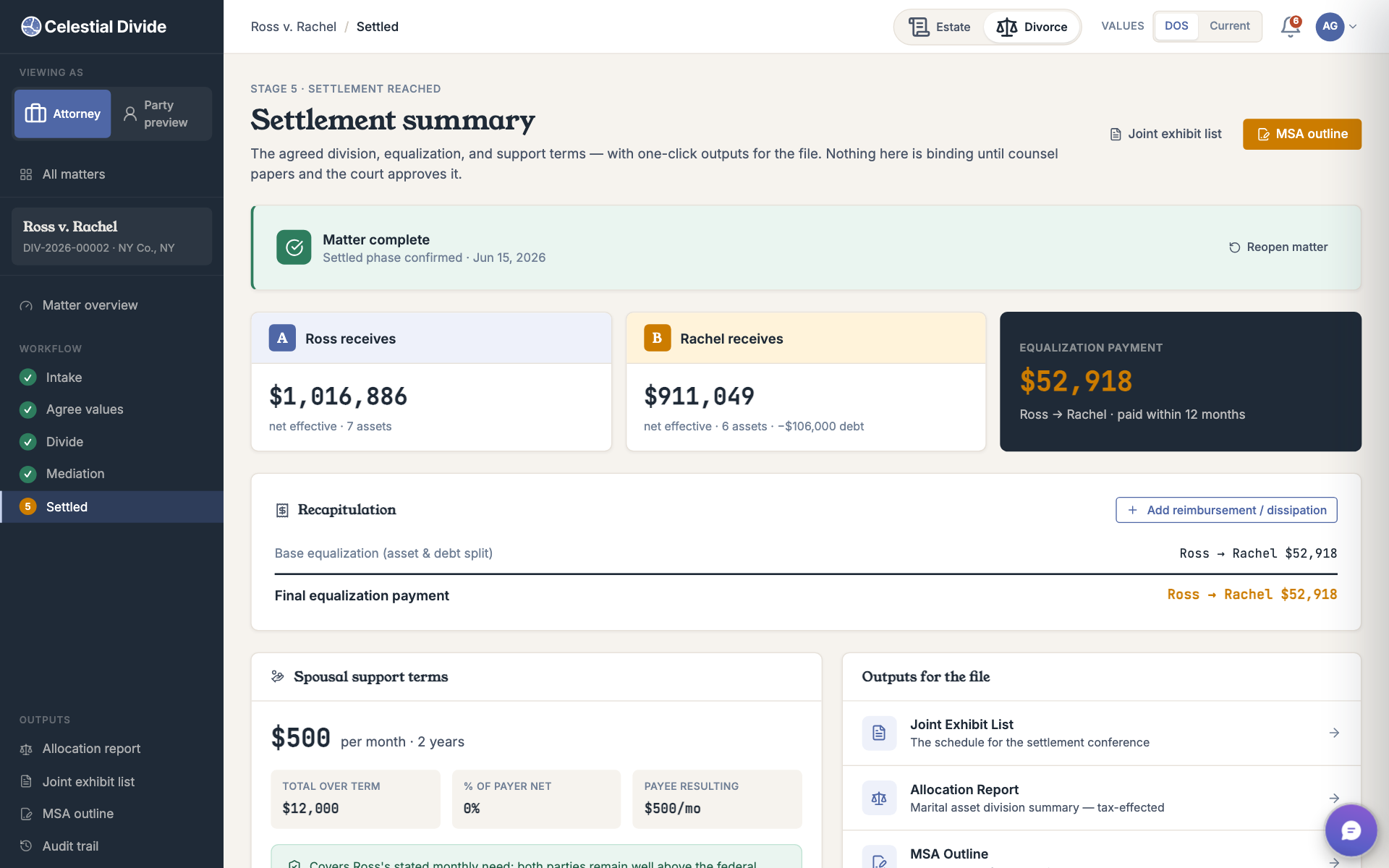Viewport: 1389px width, 868px height.
Task: Expand Allocation Report output arrow
Action: click(1334, 798)
